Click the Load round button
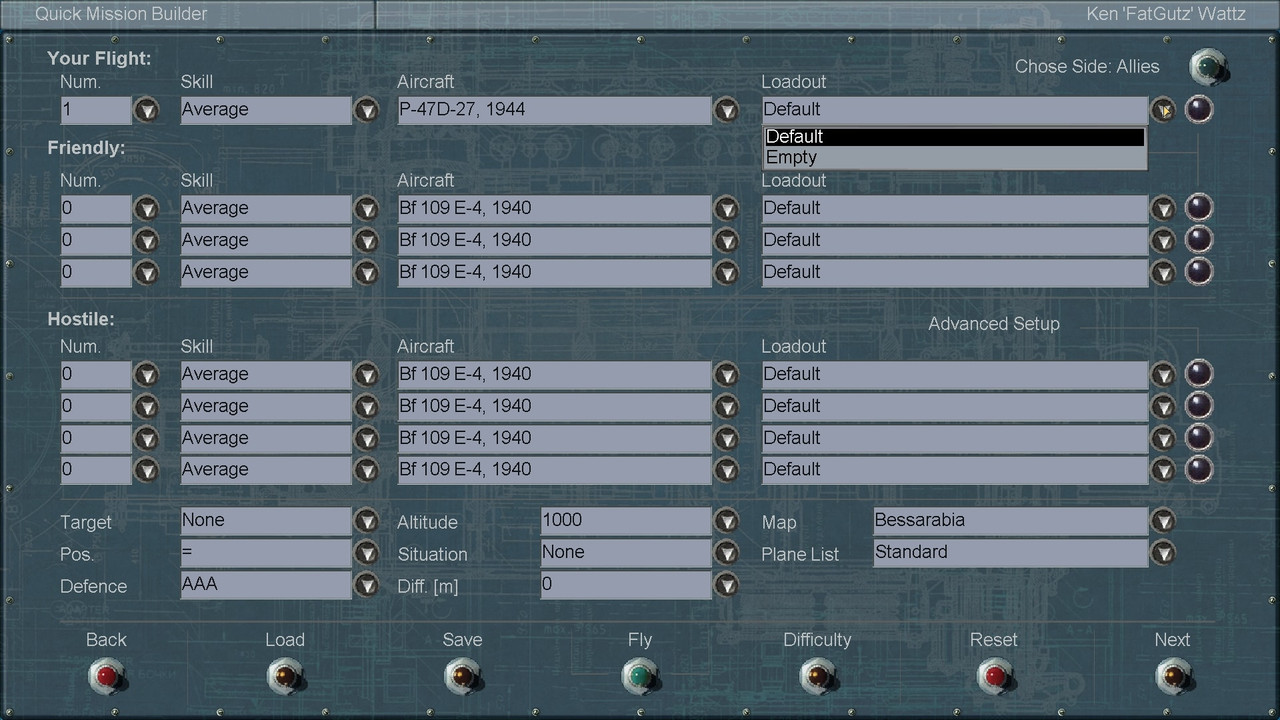The image size is (1280, 720). pos(284,677)
